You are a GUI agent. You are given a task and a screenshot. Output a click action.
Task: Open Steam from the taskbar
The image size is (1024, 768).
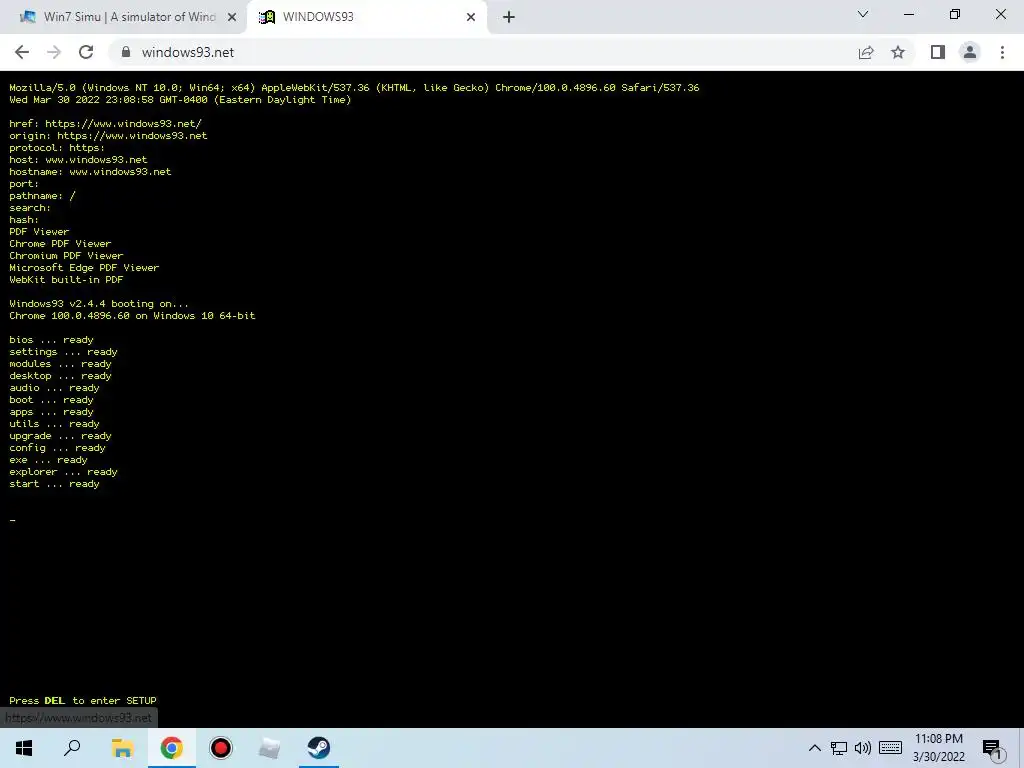319,748
